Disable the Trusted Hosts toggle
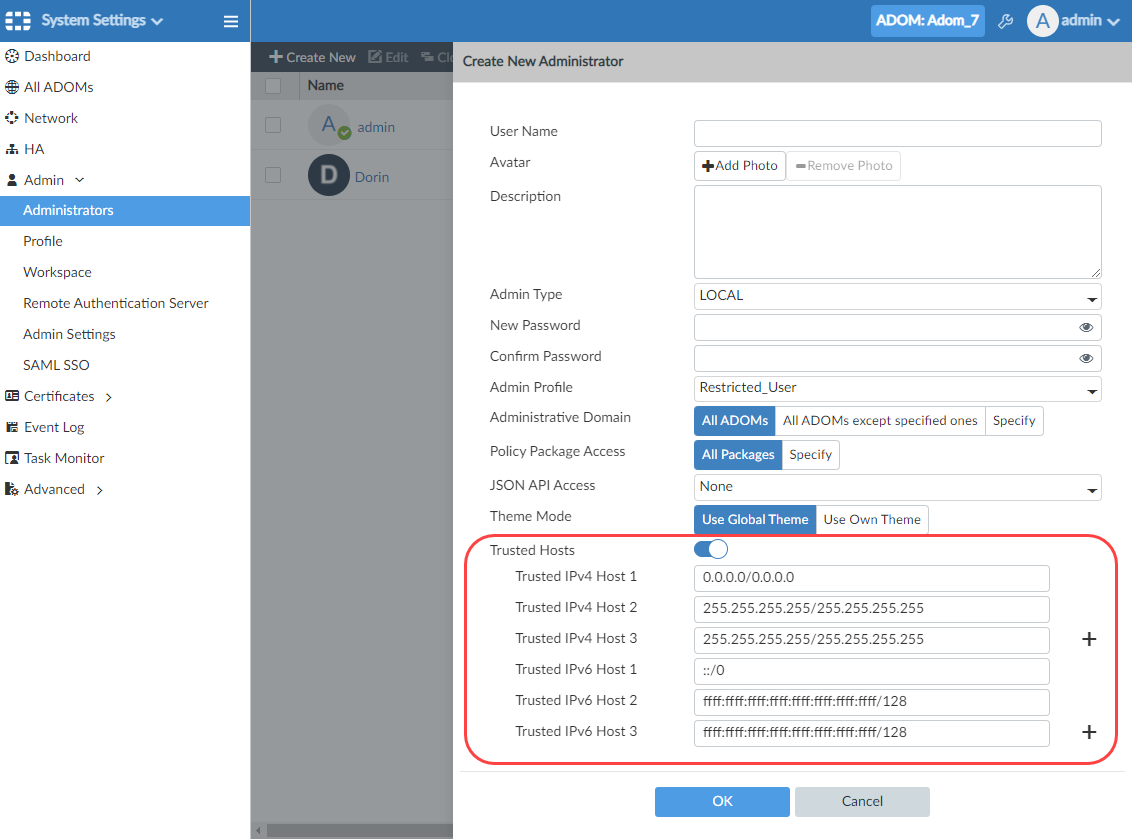This screenshot has width=1132, height=839. [x=711, y=549]
